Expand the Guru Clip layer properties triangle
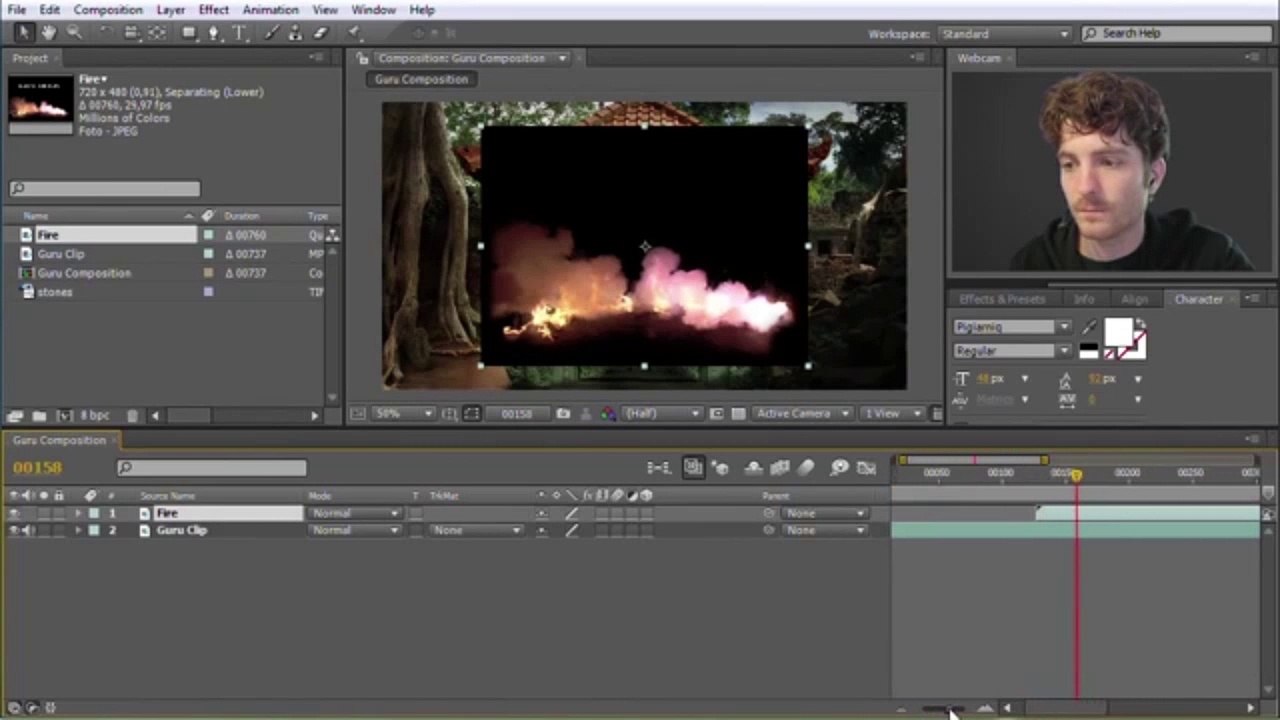 [x=78, y=530]
